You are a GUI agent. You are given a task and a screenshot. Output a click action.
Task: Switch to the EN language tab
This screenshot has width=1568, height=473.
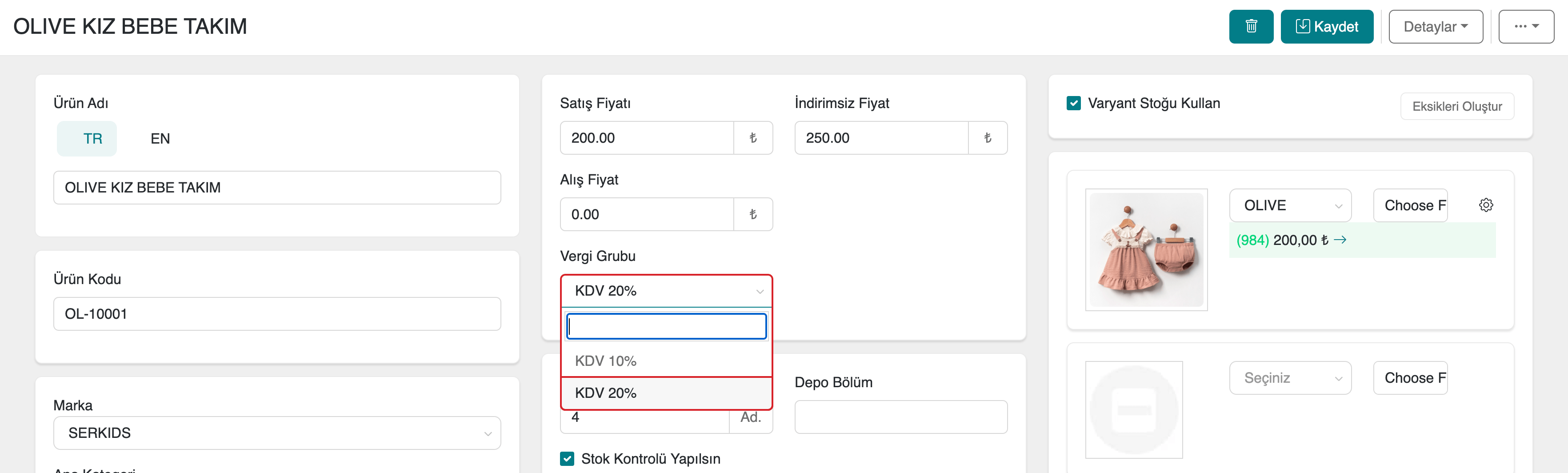pyautogui.click(x=160, y=139)
